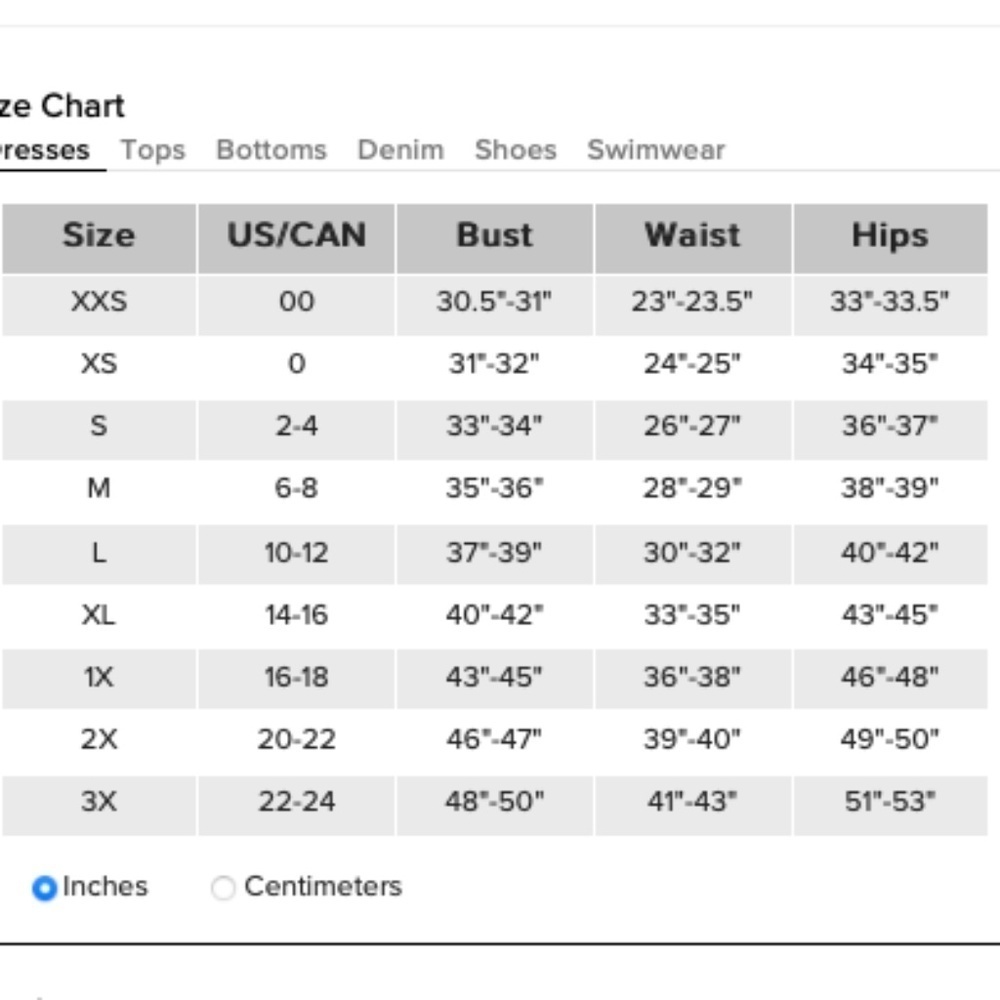Screen dimensions: 1000x1000
Task: Click the 1X US/CAN size 16-18 cell
Action: 297,677
